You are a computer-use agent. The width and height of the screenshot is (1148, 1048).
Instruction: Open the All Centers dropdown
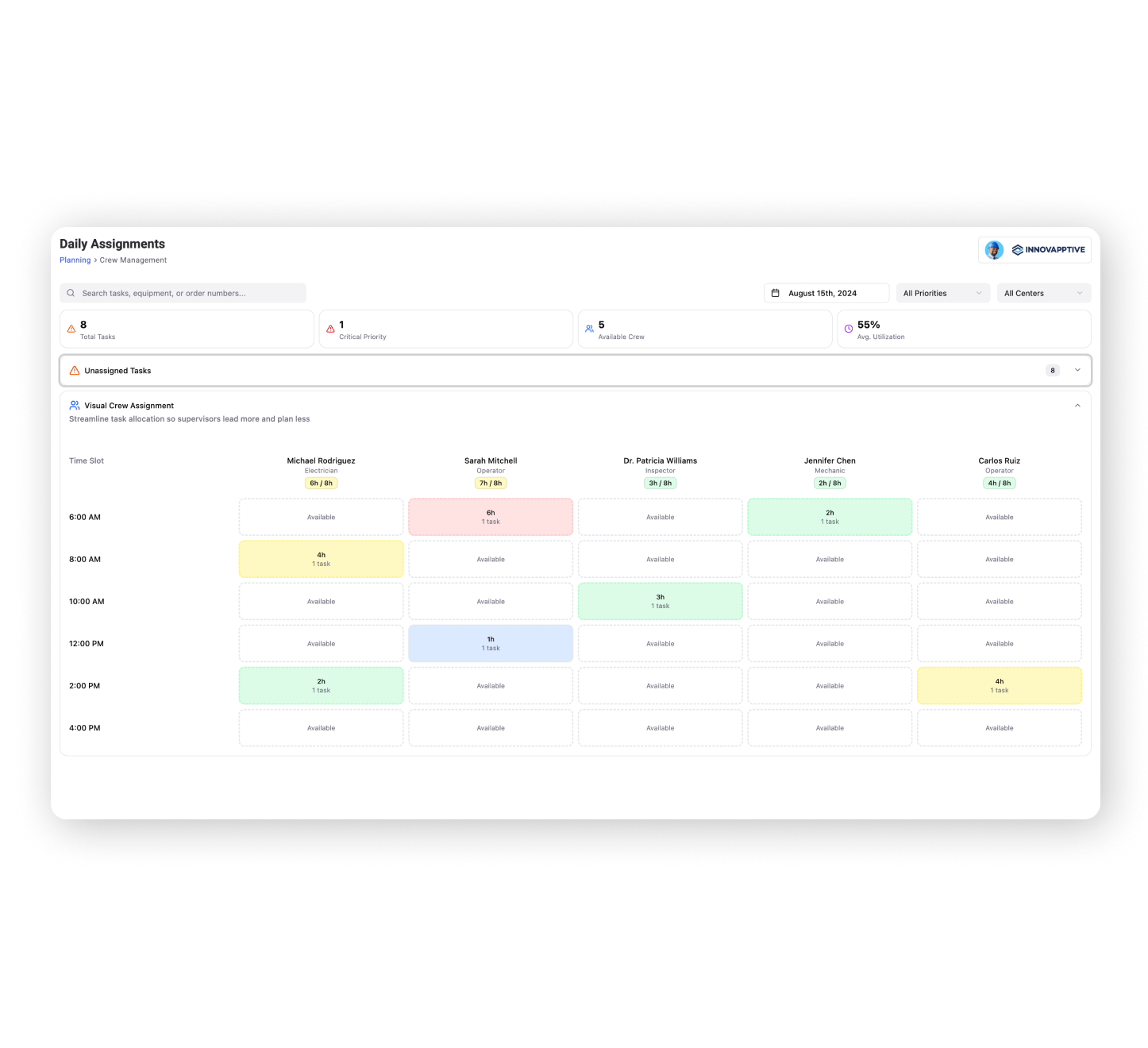click(1044, 293)
